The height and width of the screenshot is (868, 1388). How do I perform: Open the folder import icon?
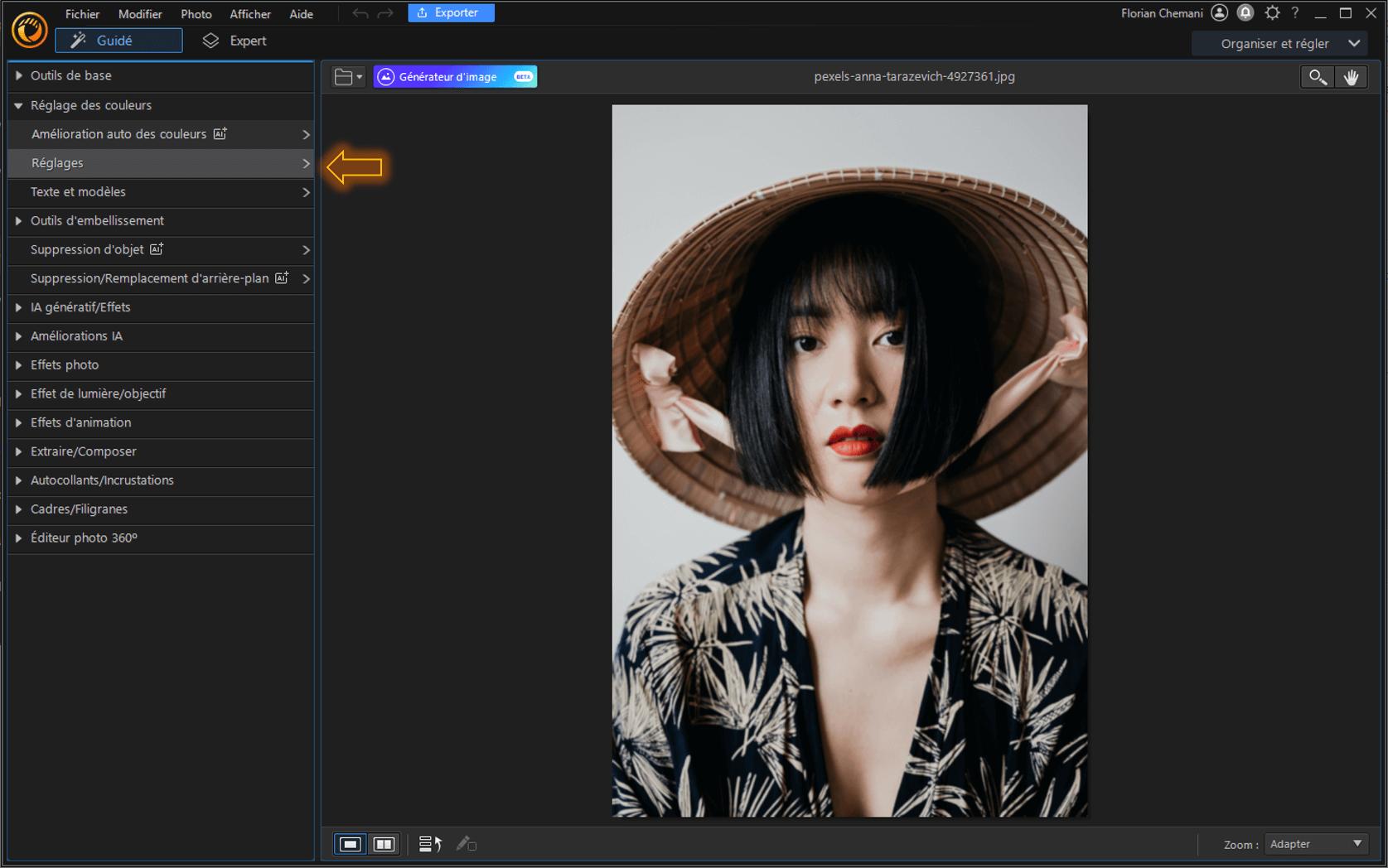coord(347,77)
